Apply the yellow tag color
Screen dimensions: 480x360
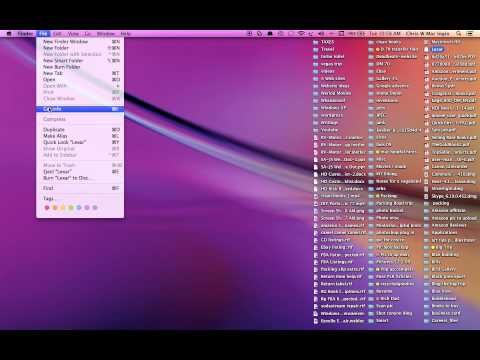(x=63, y=208)
